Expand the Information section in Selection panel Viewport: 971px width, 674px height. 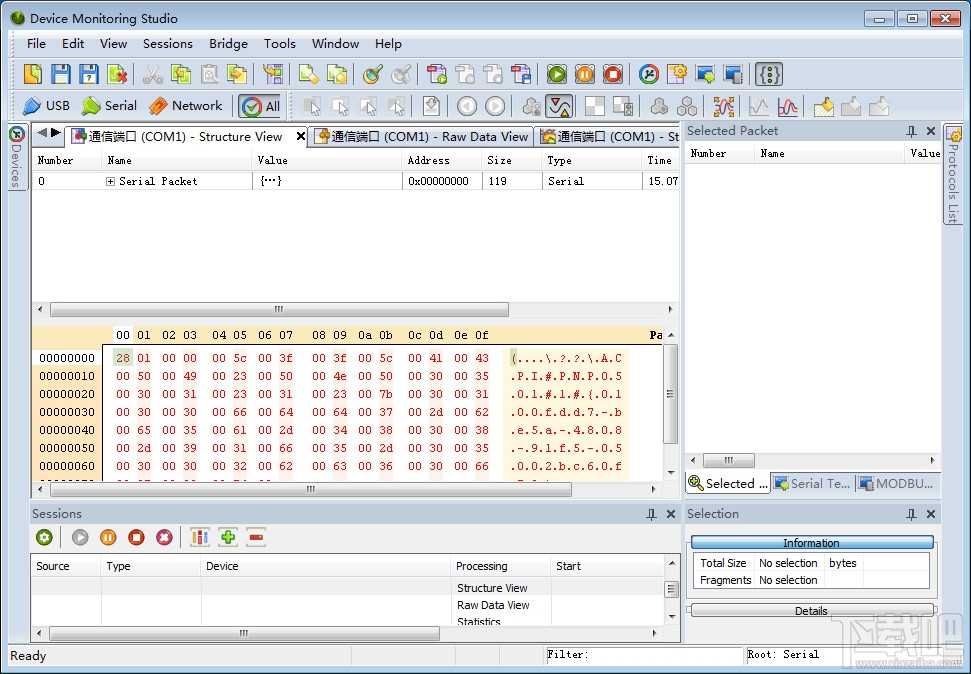pyautogui.click(x=811, y=543)
